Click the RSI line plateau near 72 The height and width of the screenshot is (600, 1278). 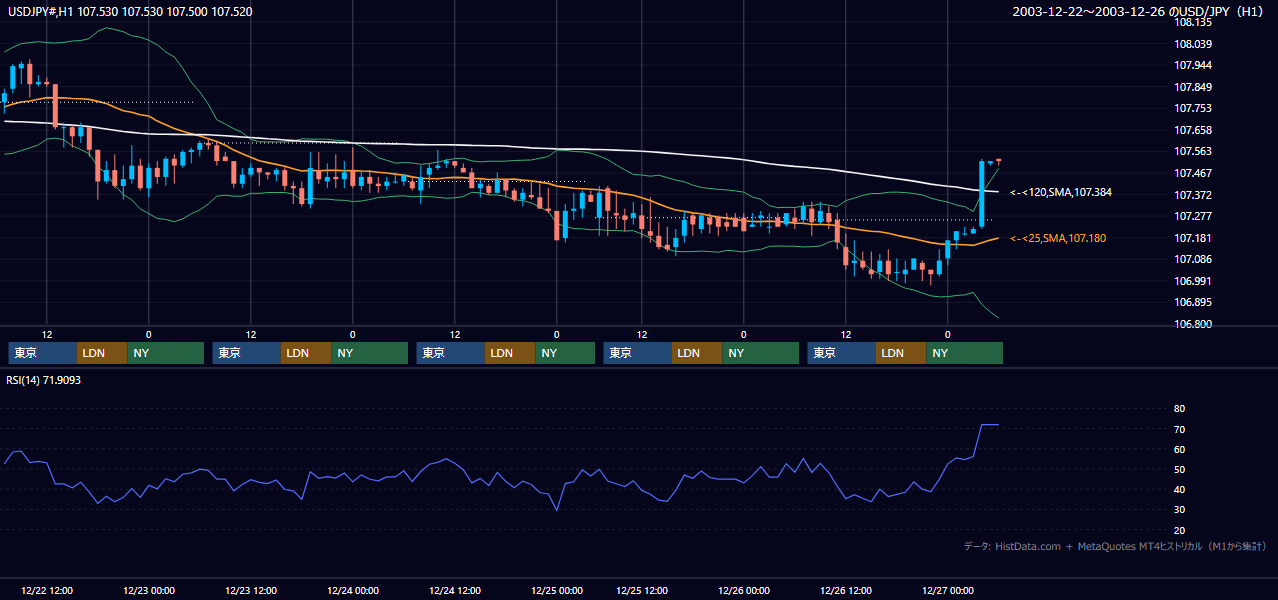click(988, 425)
